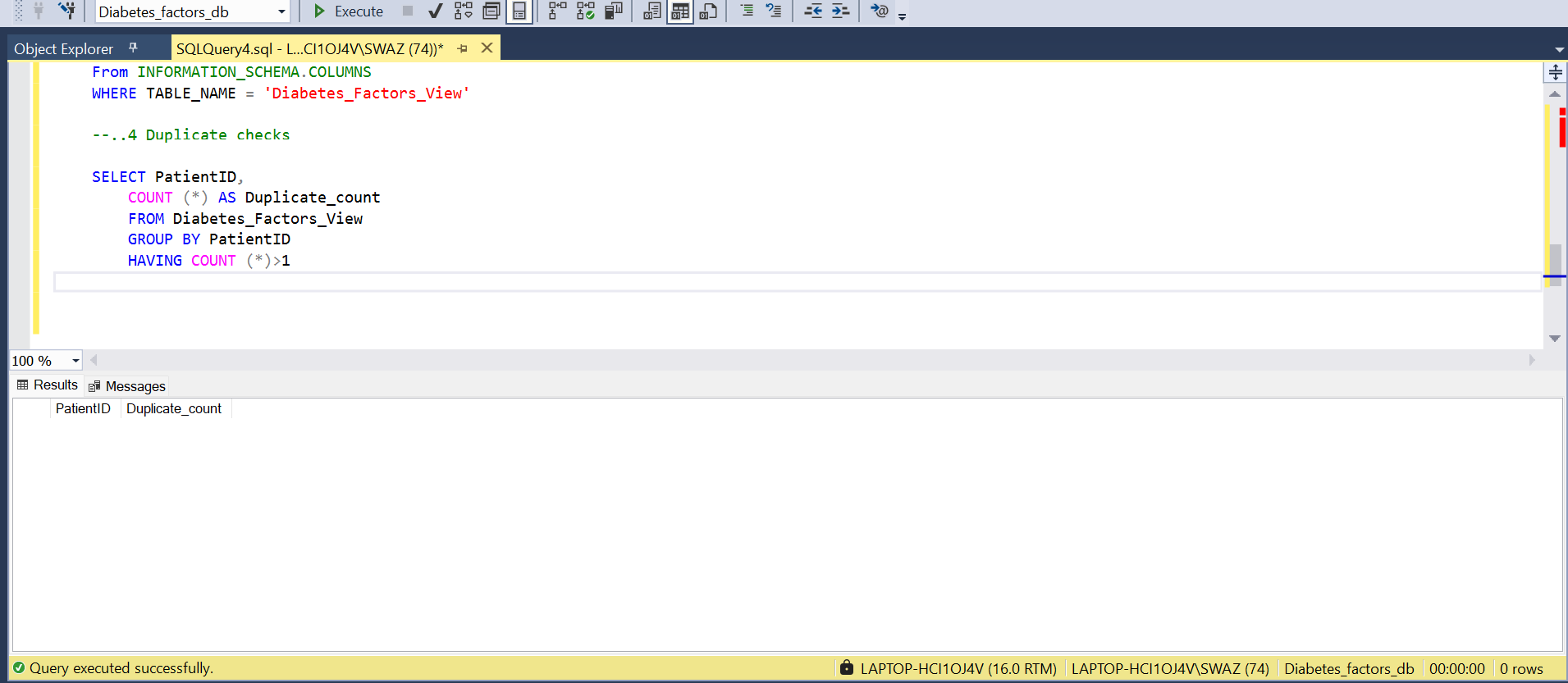Click the editor scrollbar up arrow
The image size is (1568, 683).
click(x=1554, y=94)
